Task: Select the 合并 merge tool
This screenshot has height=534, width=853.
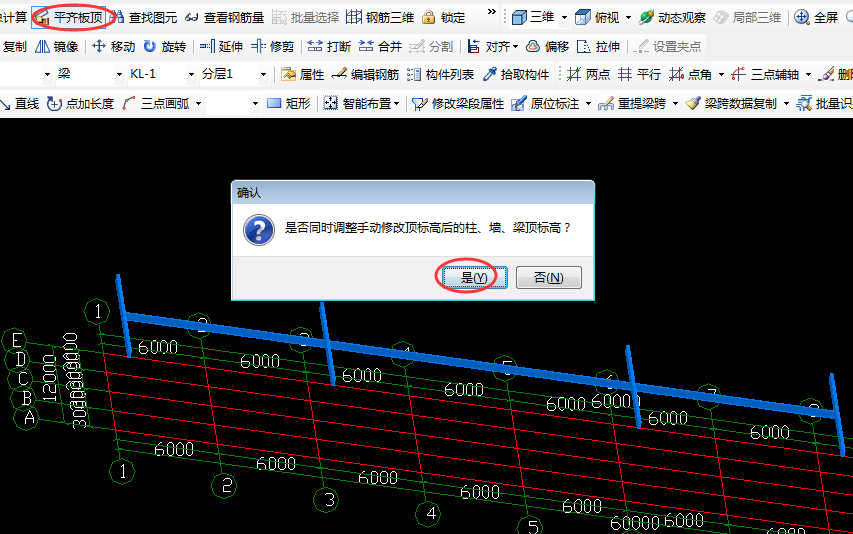Action: pos(380,47)
